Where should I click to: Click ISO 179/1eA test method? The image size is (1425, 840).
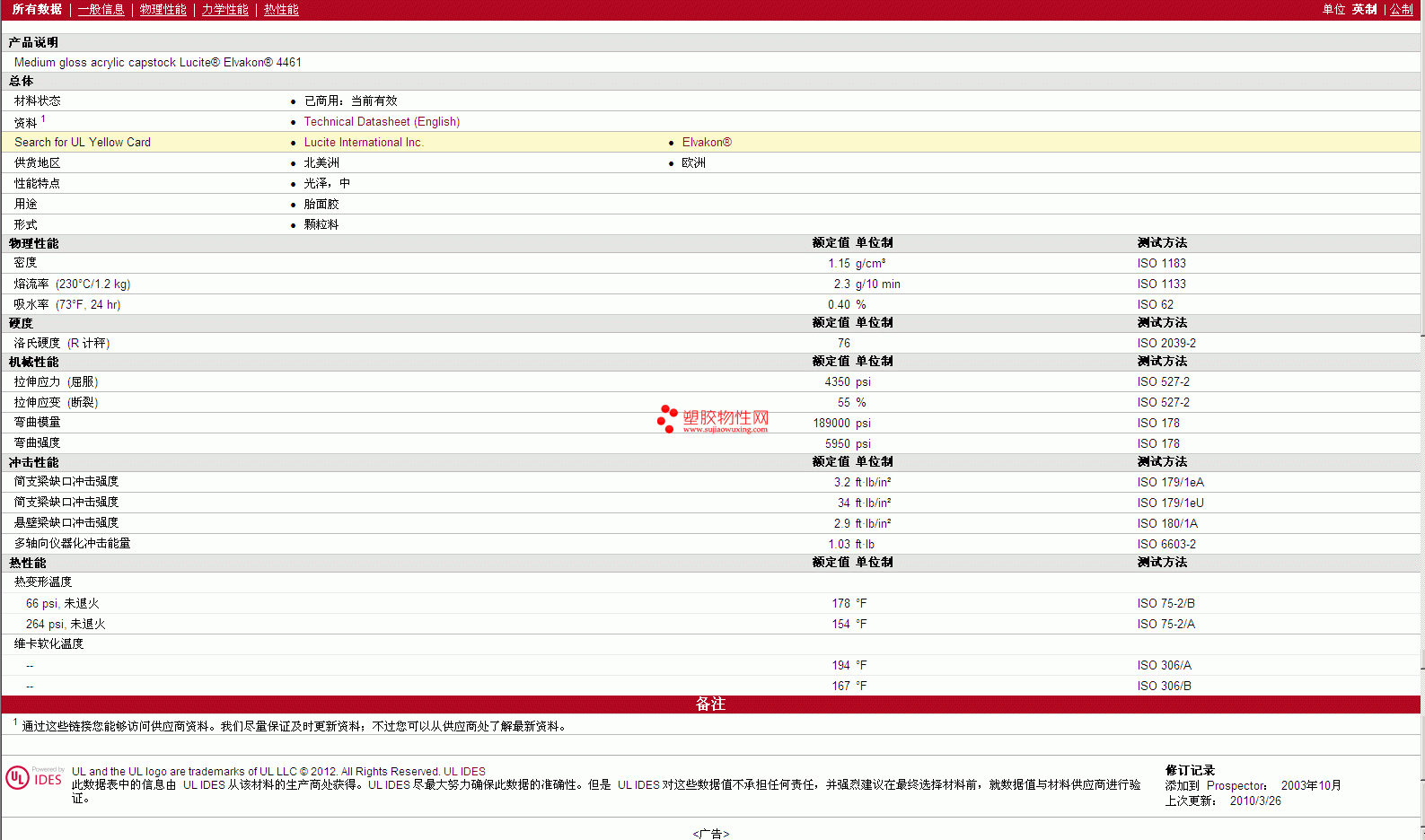(x=1170, y=483)
